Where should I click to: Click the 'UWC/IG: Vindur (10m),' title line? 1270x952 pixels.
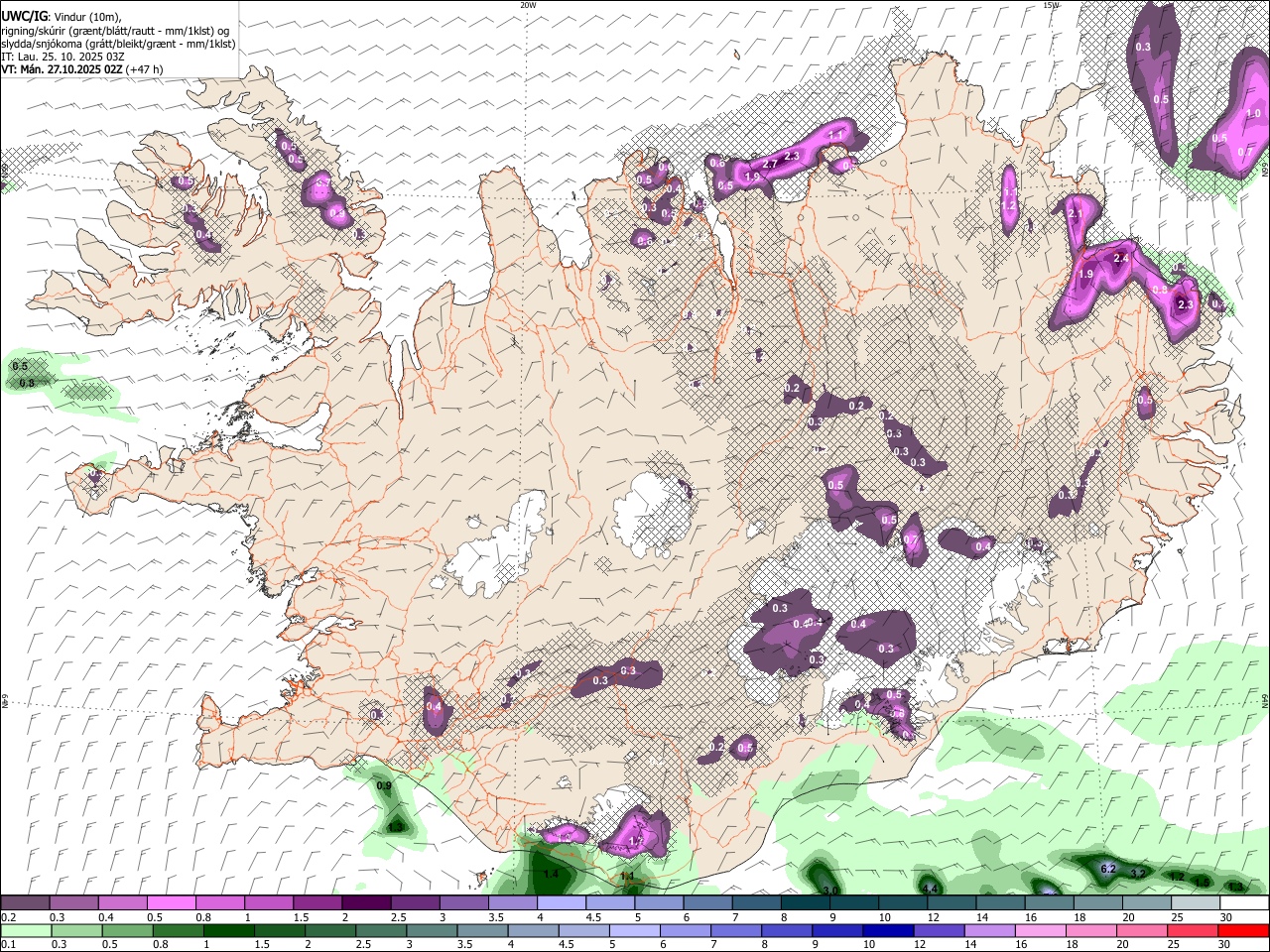point(62,17)
